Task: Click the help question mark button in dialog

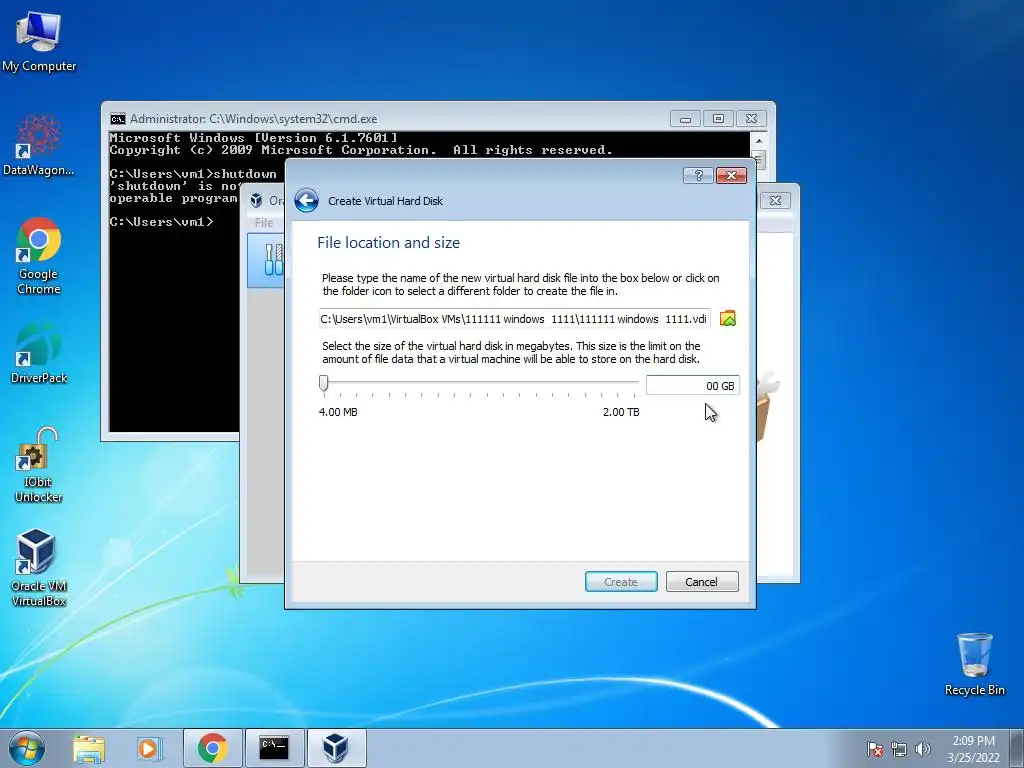Action: (698, 175)
